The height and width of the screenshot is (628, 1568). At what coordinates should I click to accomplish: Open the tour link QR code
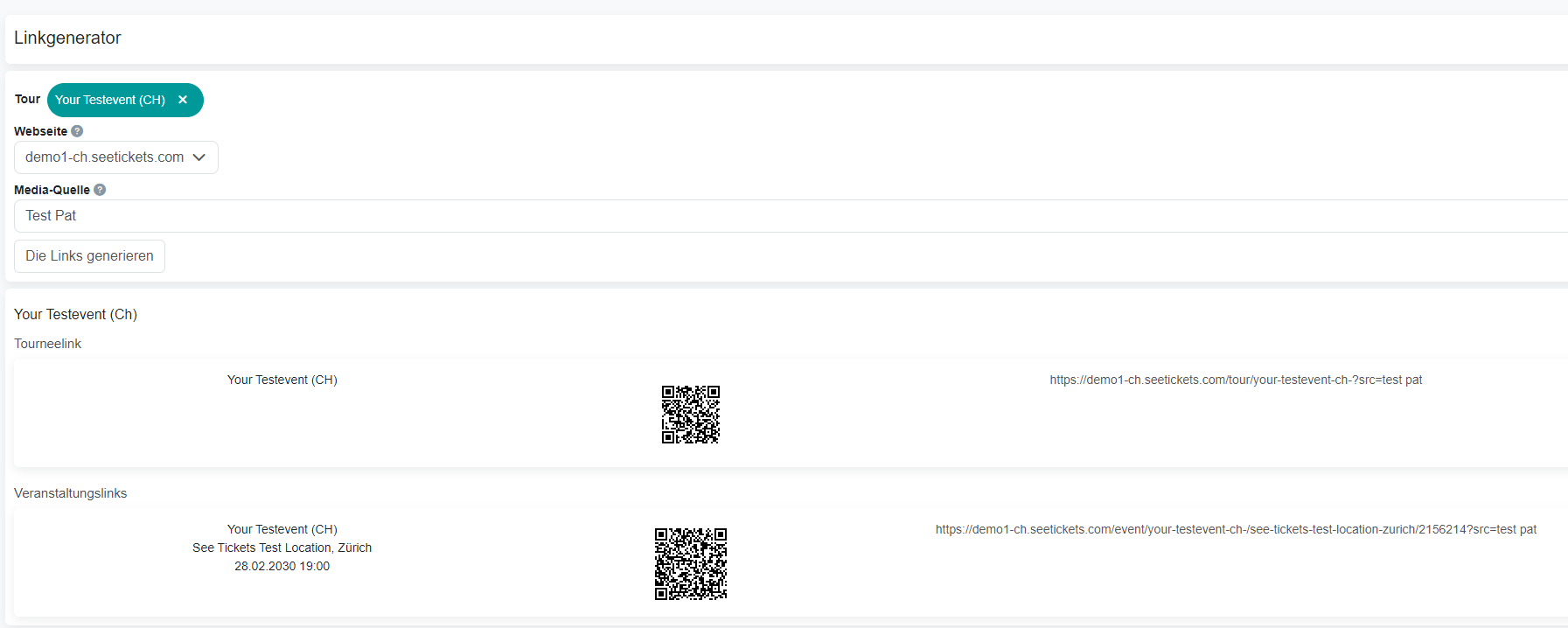690,415
